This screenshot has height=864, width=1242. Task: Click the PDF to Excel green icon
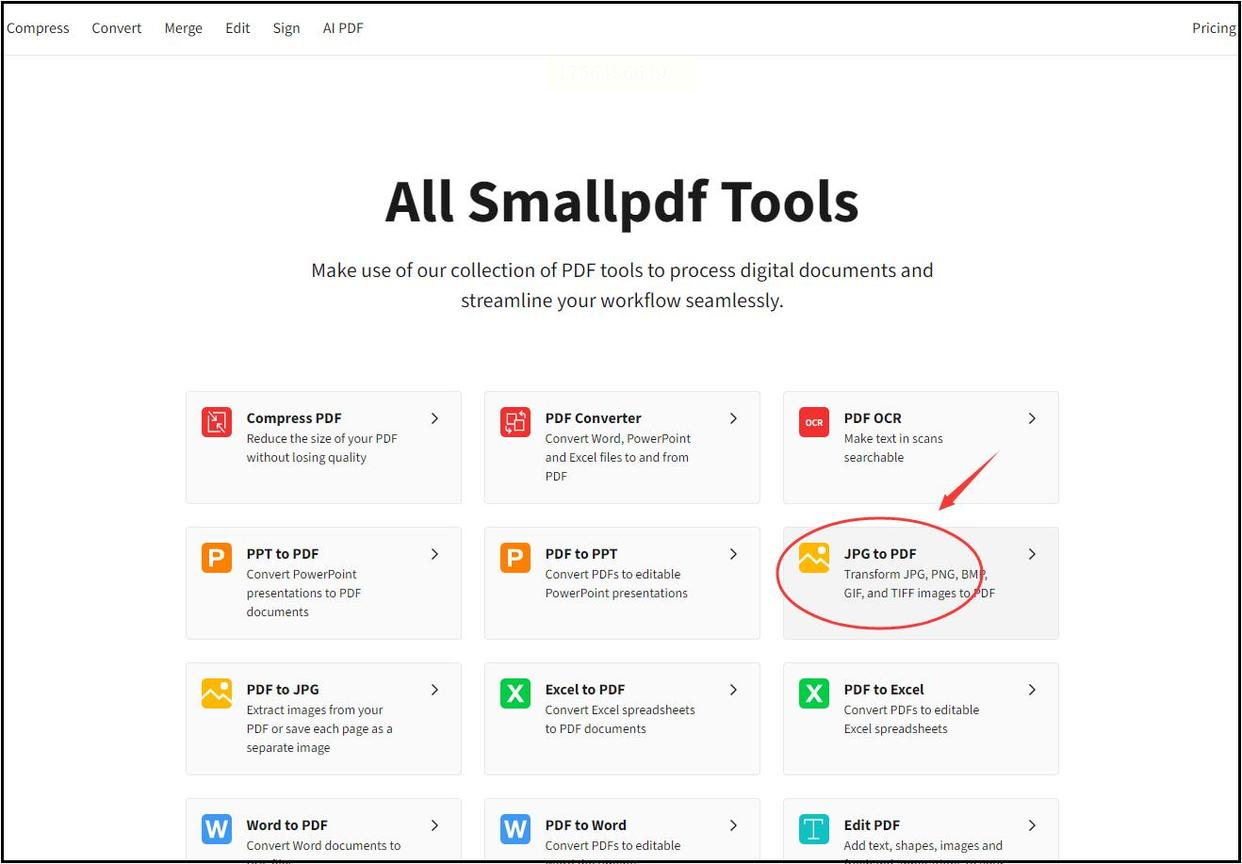click(814, 693)
